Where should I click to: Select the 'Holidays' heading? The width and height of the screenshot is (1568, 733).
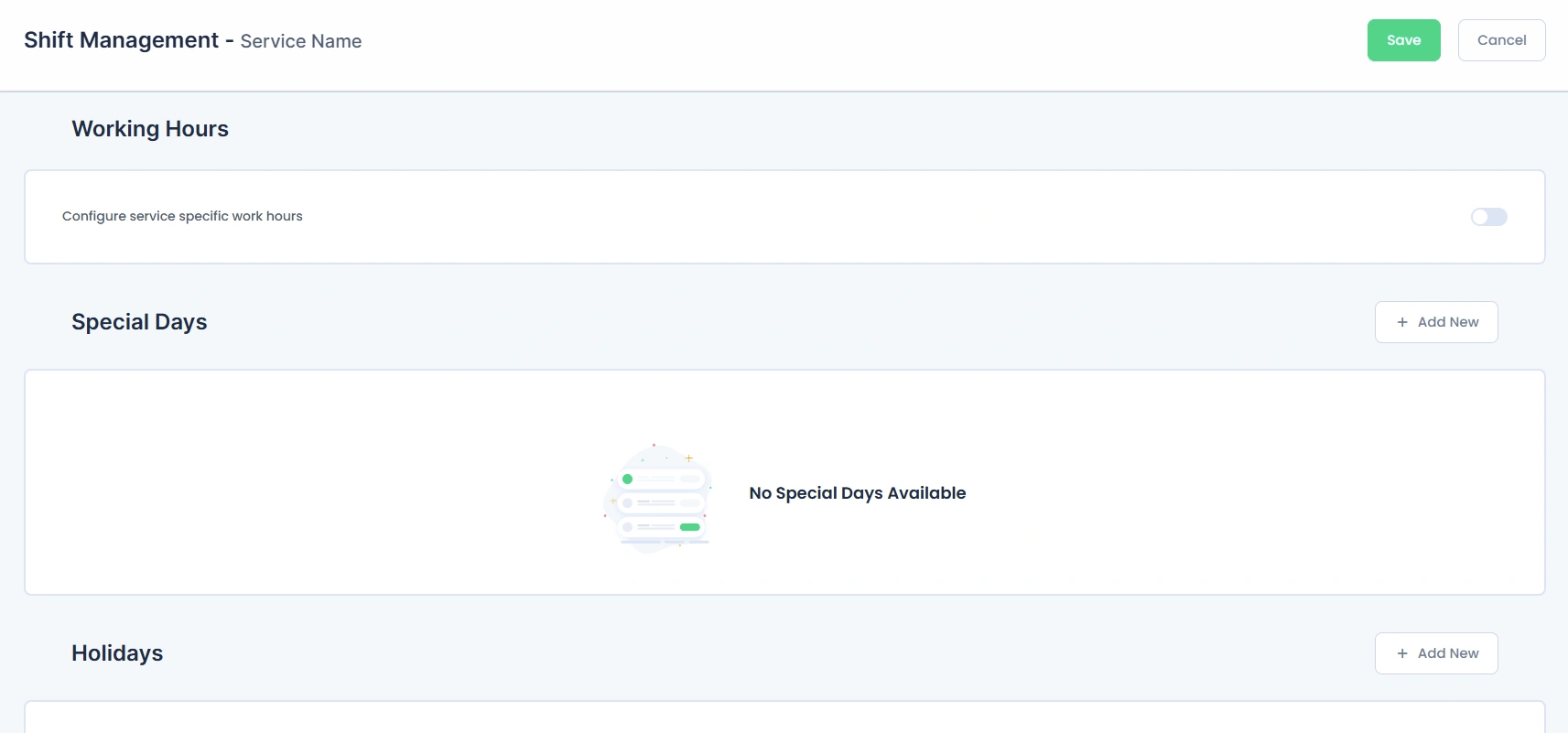(117, 653)
